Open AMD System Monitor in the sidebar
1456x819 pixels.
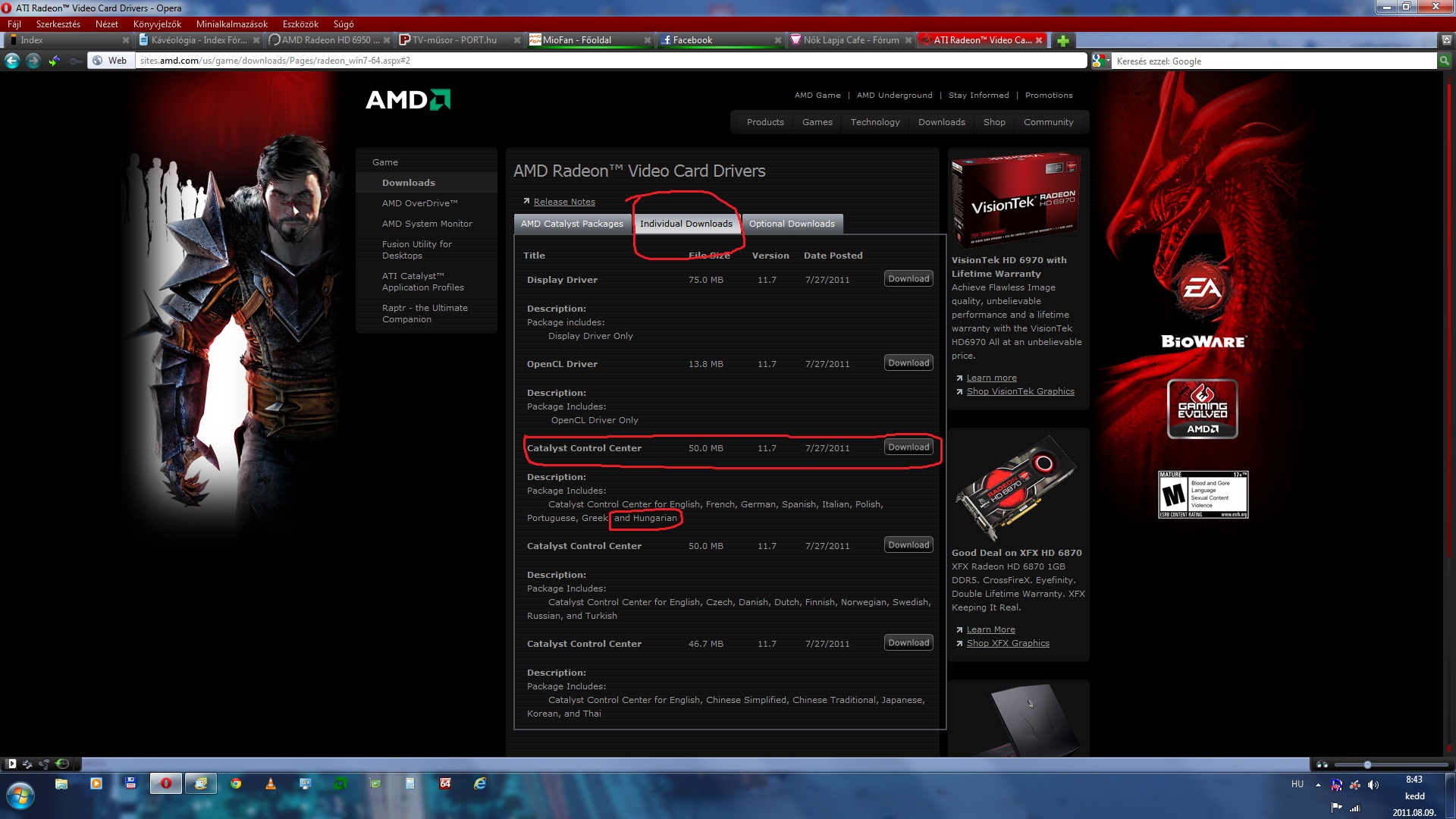pos(427,224)
